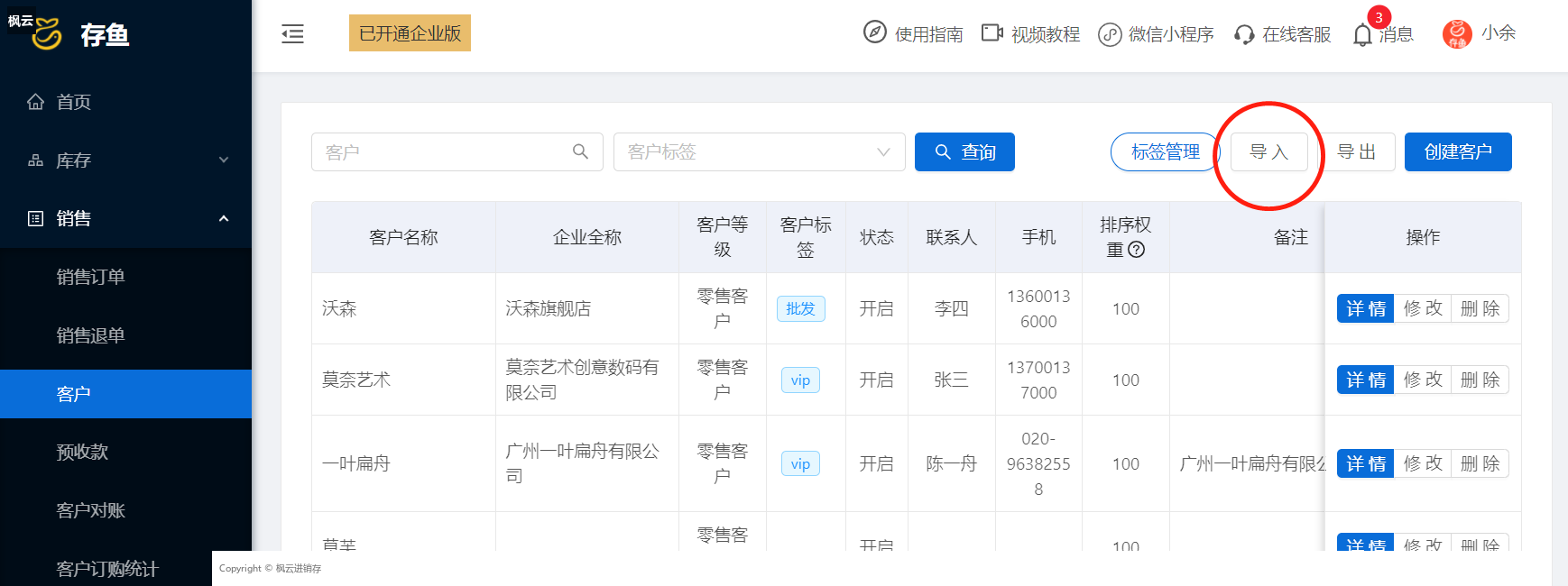Image resolution: width=1568 pixels, height=586 pixels.
Task: Go to 销售订单 in sidebar
Action: [x=125, y=277]
